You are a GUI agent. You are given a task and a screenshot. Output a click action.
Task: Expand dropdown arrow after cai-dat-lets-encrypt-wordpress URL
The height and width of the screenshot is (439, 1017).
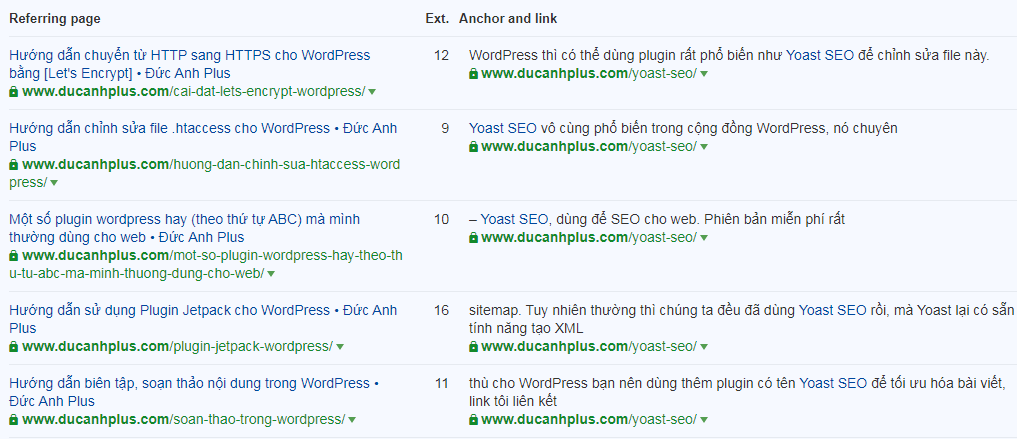pos(372,92)
